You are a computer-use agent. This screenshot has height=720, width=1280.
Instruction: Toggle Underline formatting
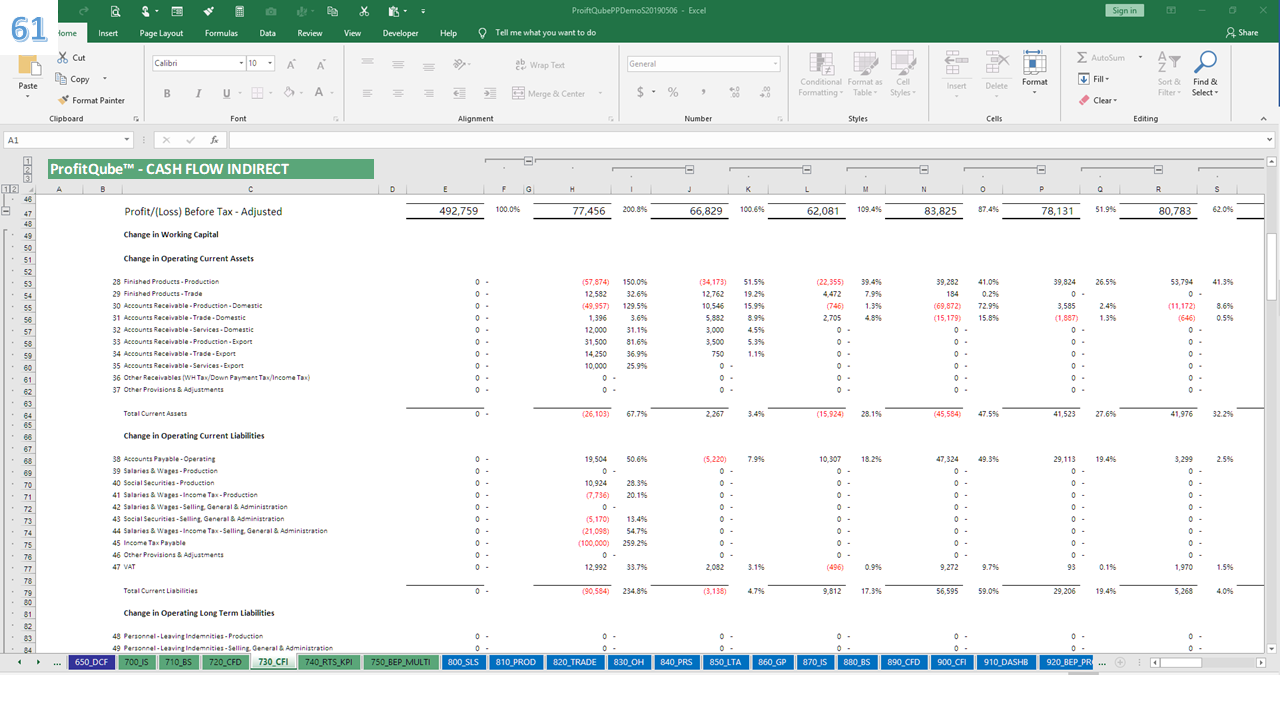pos(227,93)
